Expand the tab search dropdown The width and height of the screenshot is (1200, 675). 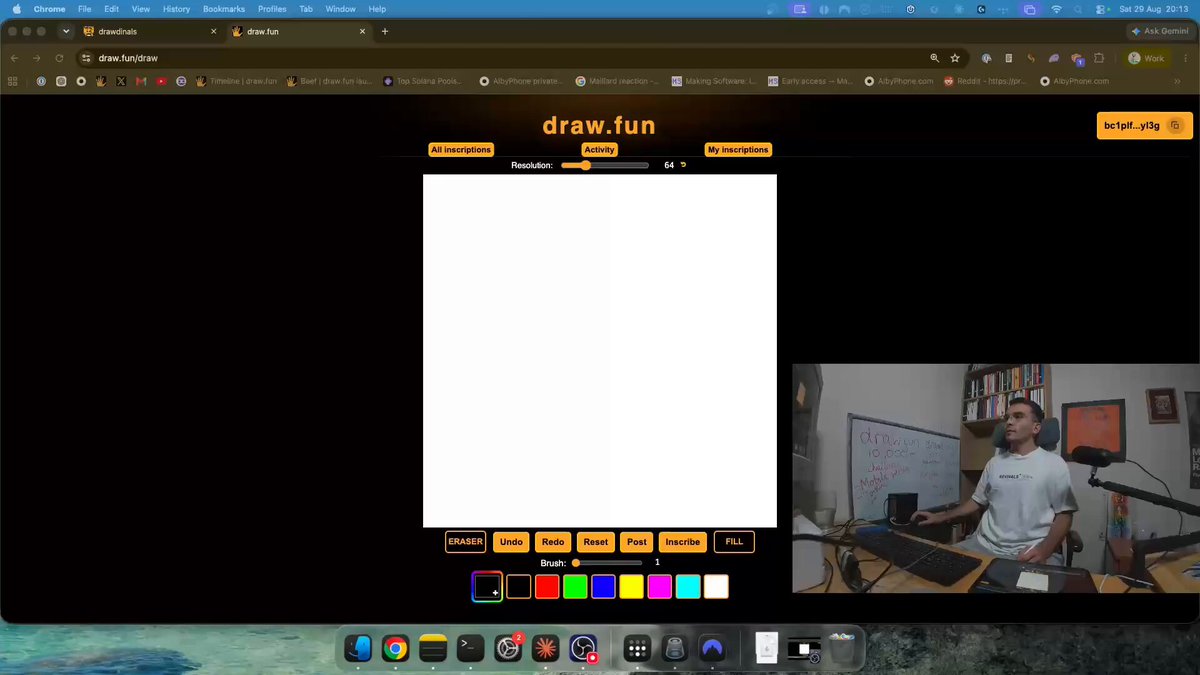[x=66, y=31]
